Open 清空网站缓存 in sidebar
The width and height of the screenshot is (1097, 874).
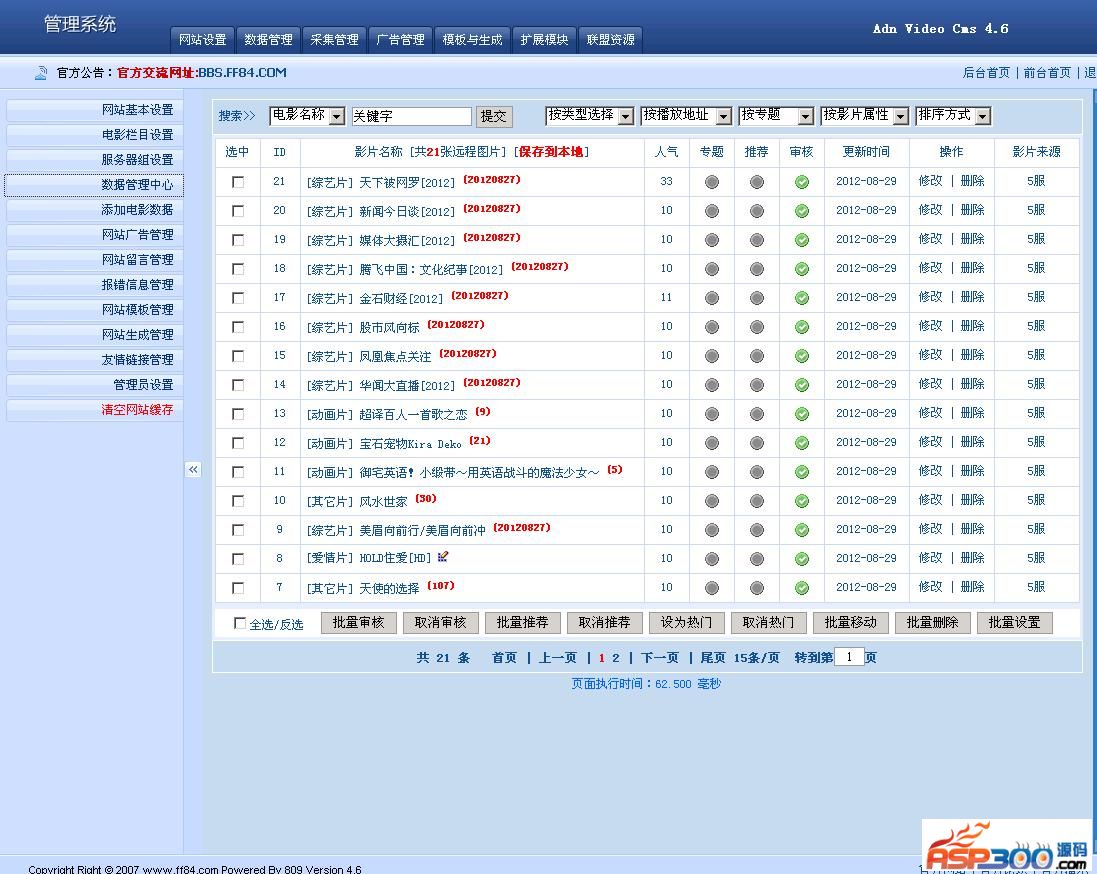click(x=94, y=409)
